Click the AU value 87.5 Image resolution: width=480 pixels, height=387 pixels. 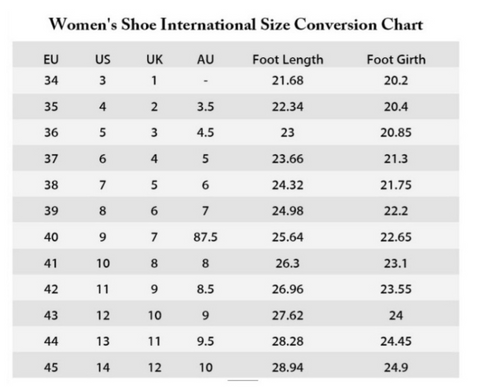coord(205,237)
